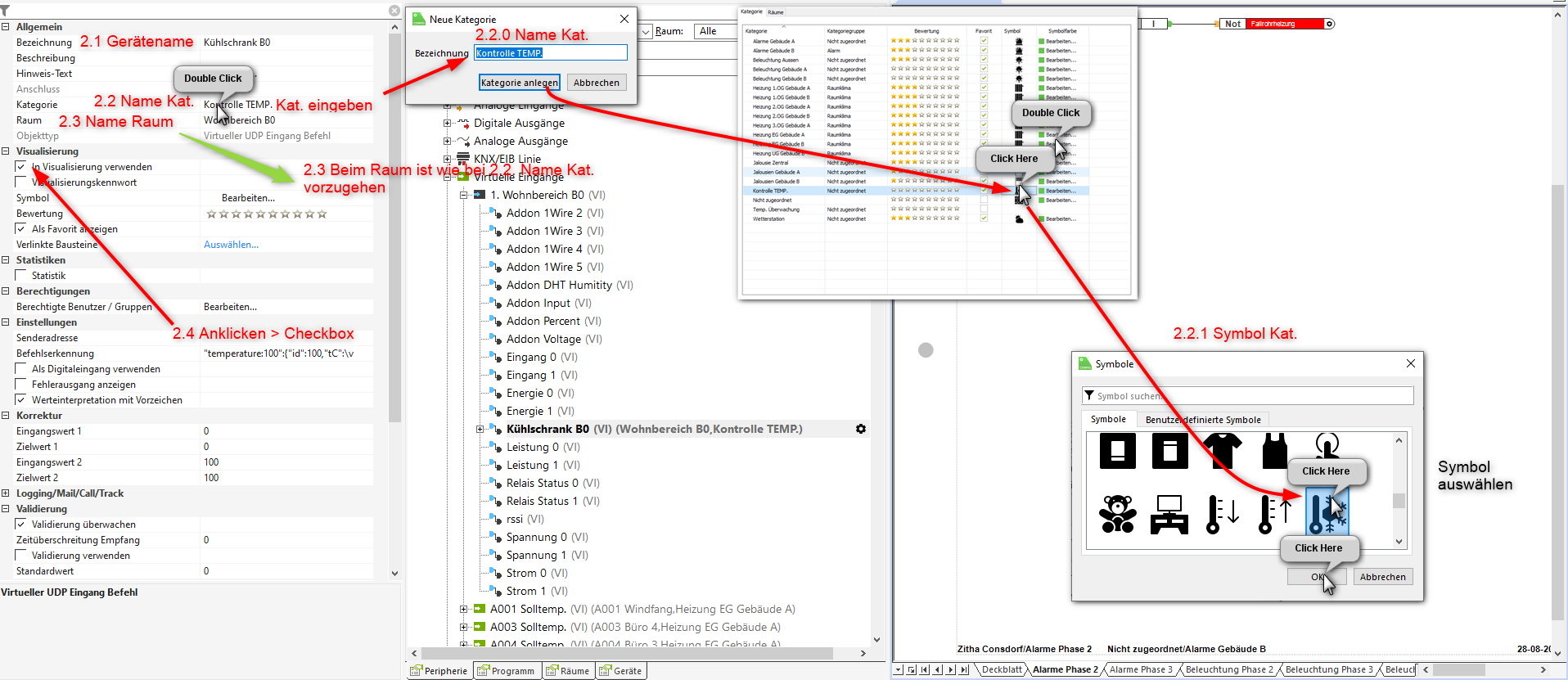
Task: Enable the Statistik checkbox
Action: 21,276
